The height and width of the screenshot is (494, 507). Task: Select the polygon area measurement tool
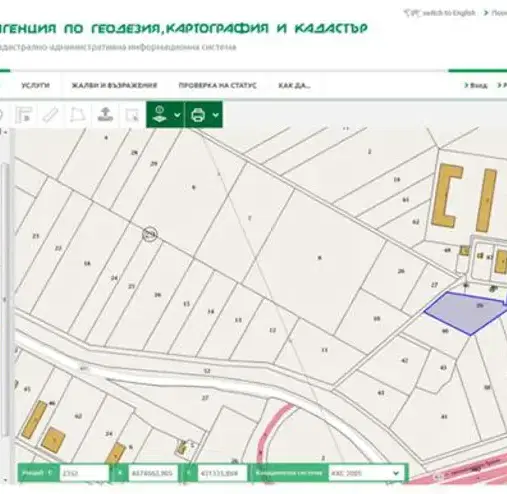pos(77,115)
